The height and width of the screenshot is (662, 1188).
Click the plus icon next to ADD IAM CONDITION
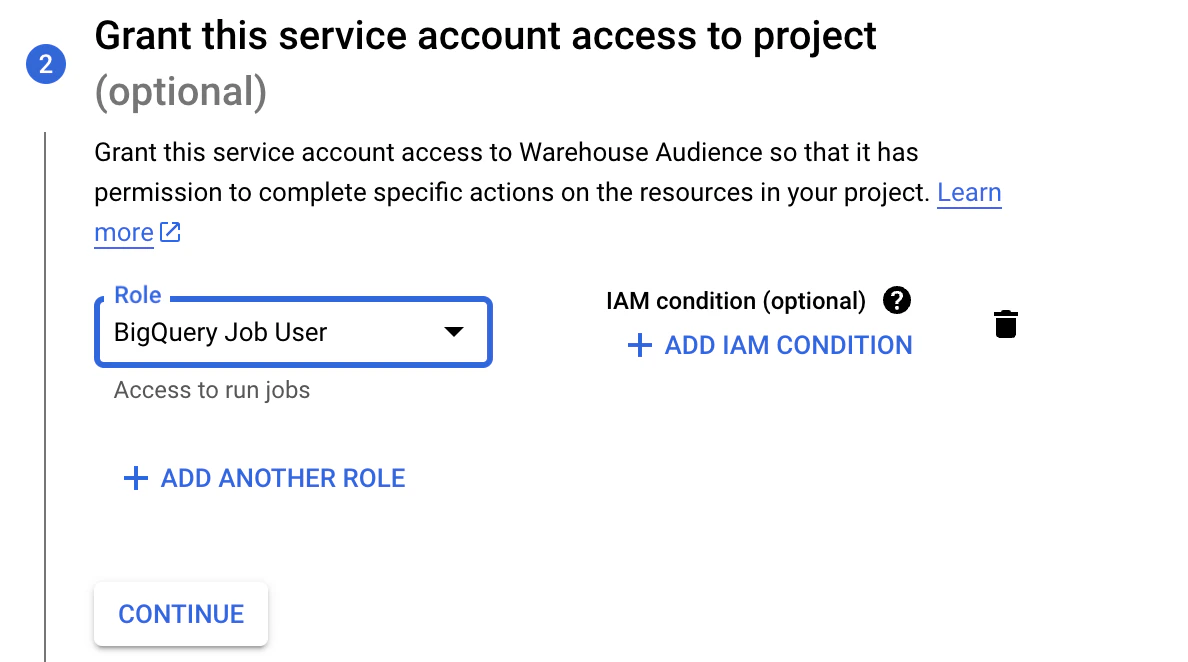(639, 345)
